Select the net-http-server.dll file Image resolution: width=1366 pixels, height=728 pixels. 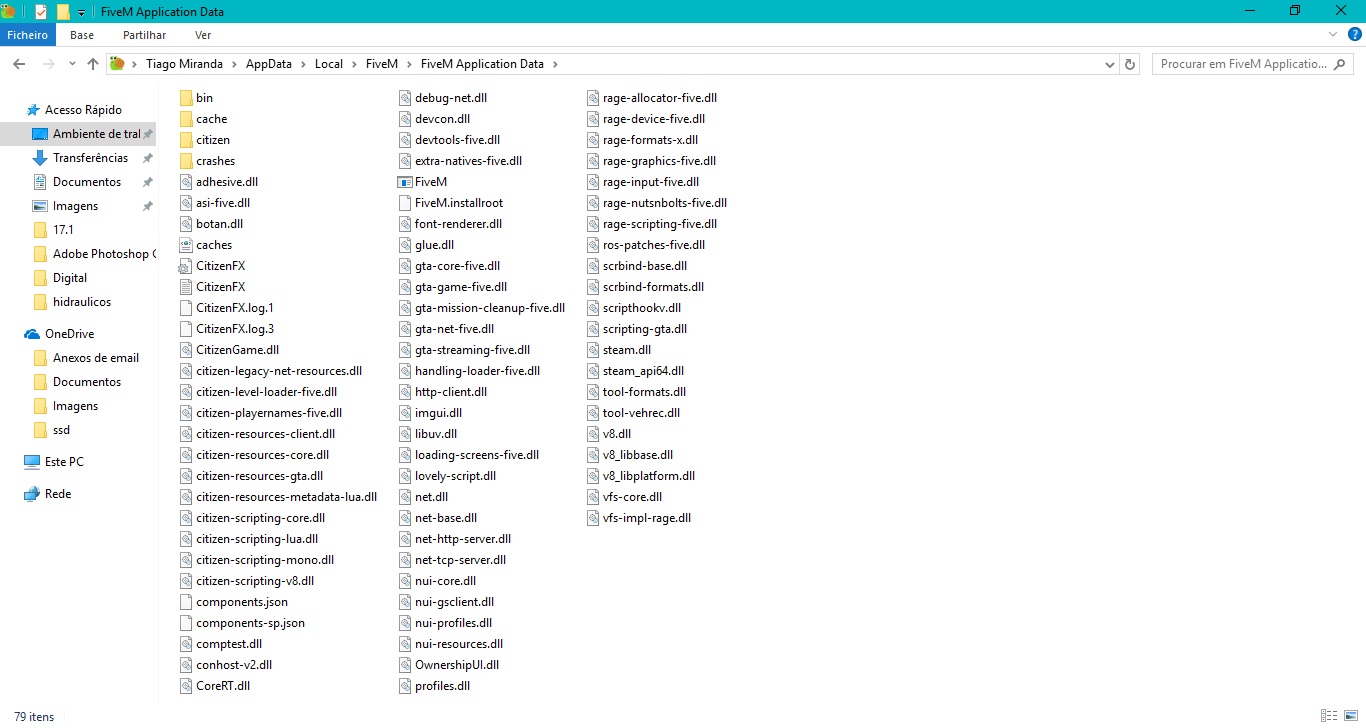pyautogui.click(x=455, y=539)
